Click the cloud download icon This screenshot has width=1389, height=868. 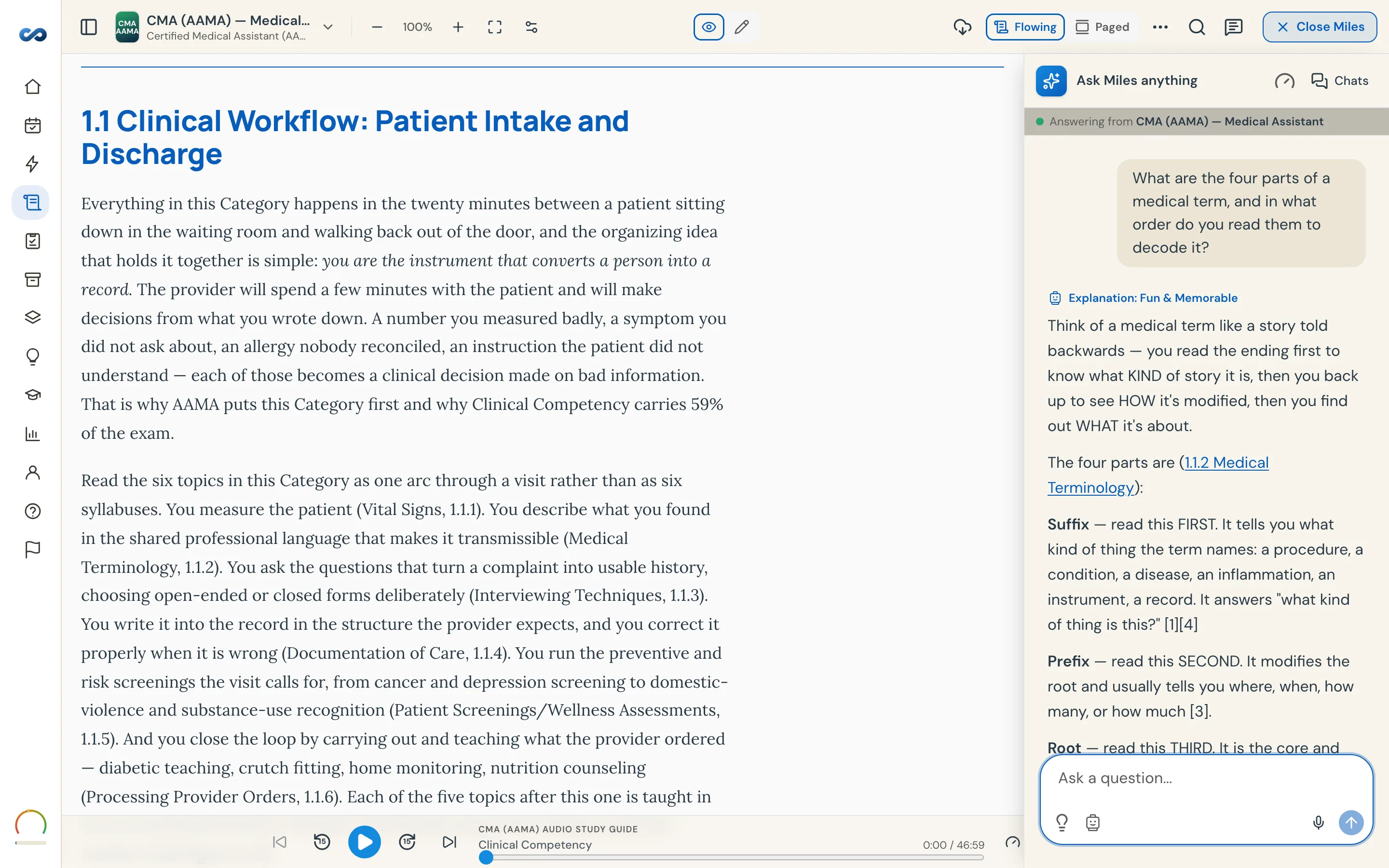tap(963, 27)
